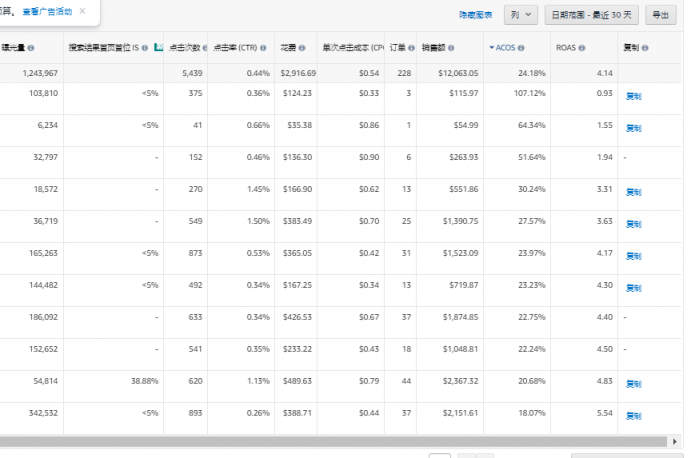Click the scrollbar right arrow
695x458 pixels.
[x=675, y=441]
